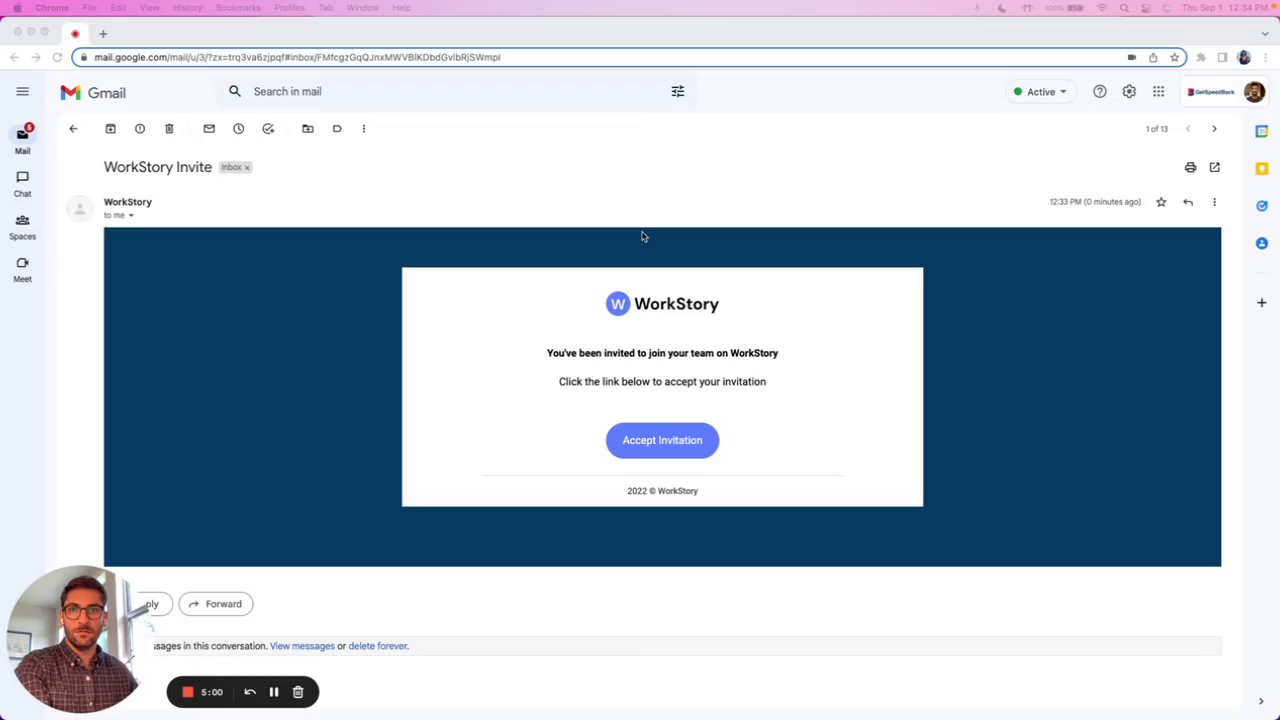Open Google Tasks side panel
1280x720 pixels.
(x=1262, y=206)
